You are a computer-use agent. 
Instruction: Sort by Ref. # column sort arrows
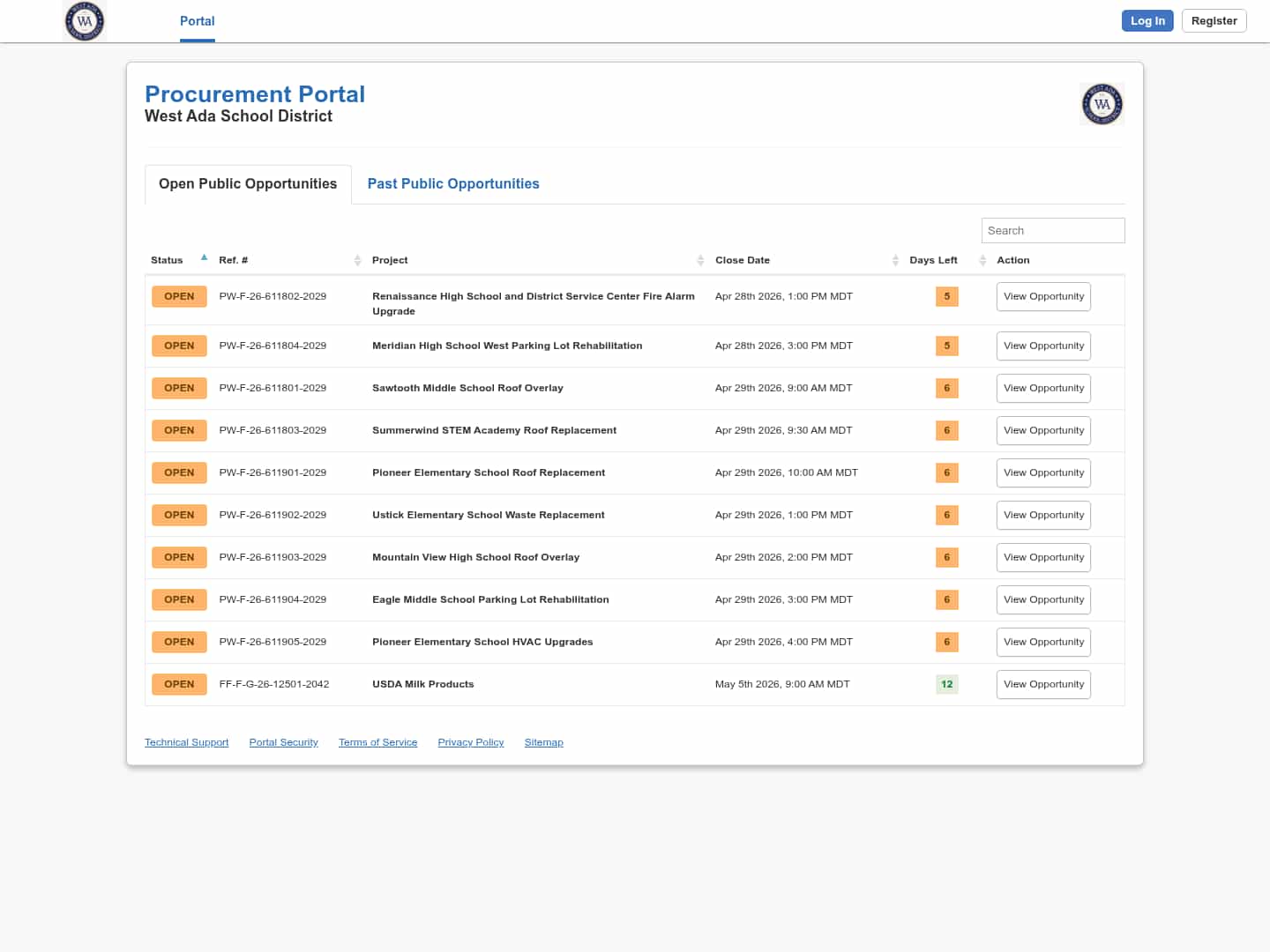[x=357, y=260]
